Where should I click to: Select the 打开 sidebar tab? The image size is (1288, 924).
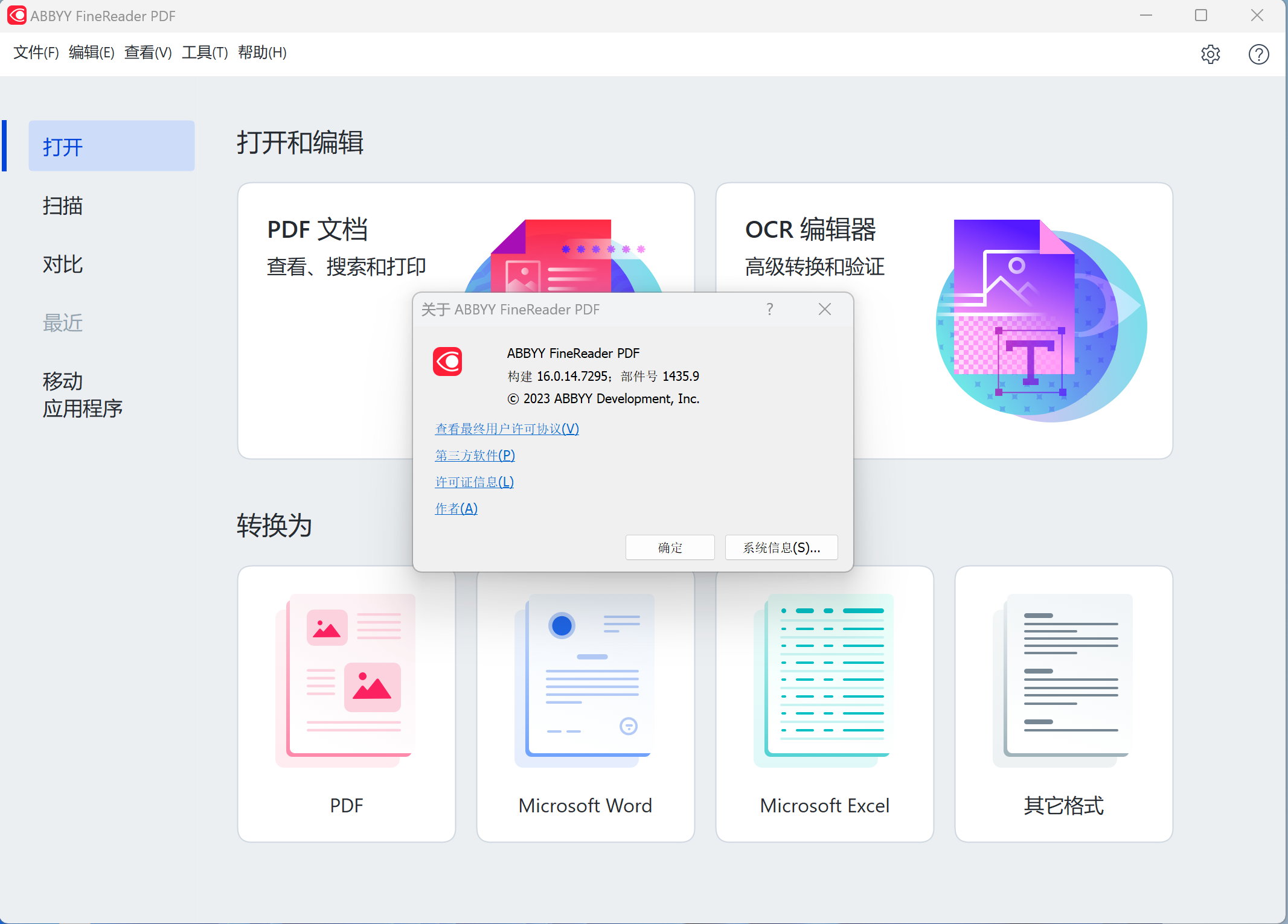pyautogui.click(x=112, y=146)
